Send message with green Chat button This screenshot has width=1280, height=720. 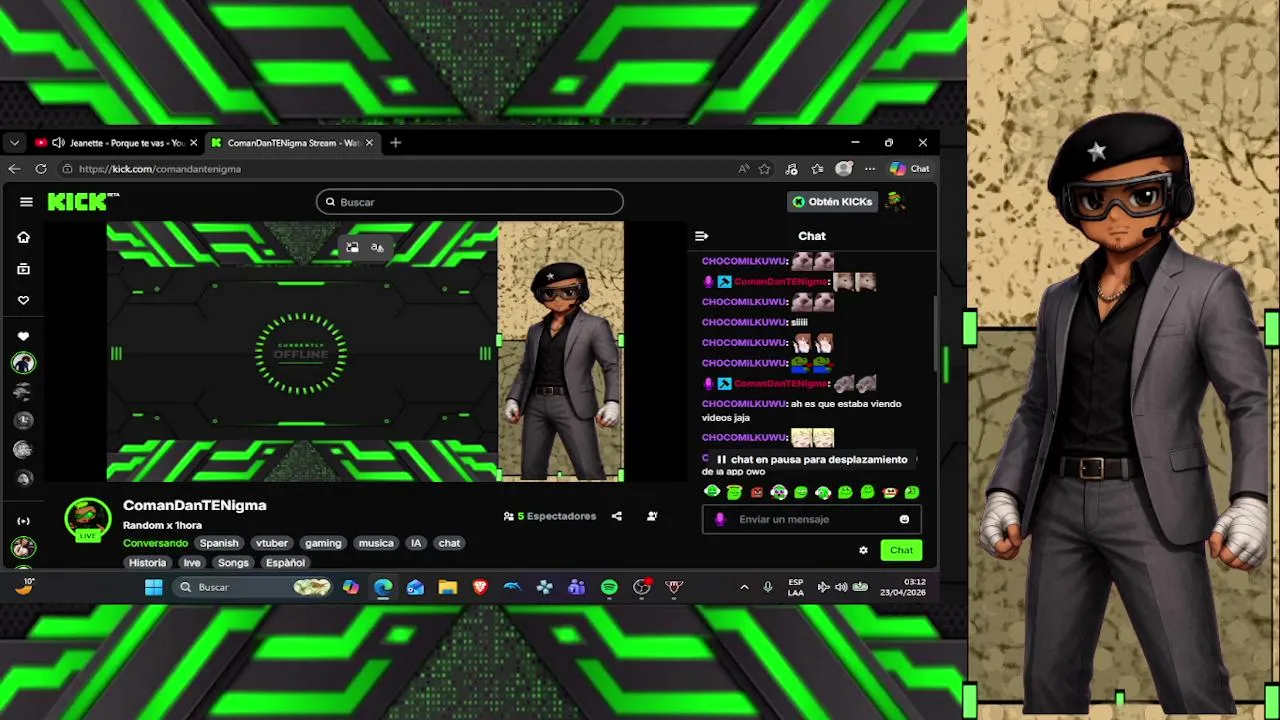tap(901, 550)
